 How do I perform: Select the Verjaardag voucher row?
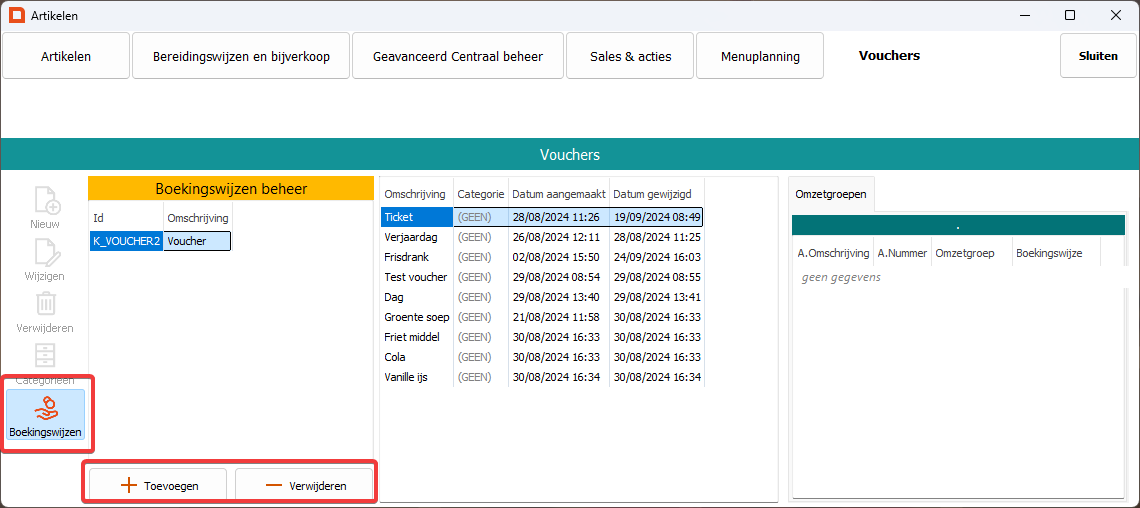click(406, 237)
